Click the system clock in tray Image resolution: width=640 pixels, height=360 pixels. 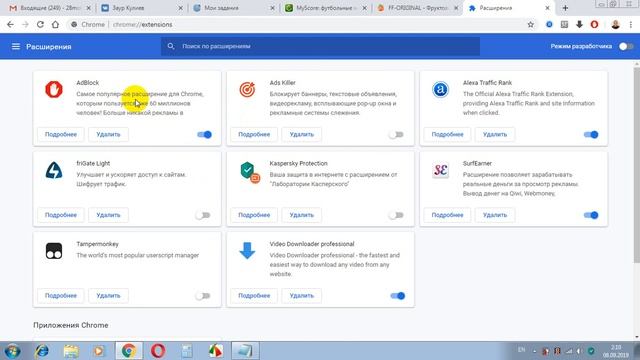click(x=616, y=351)
